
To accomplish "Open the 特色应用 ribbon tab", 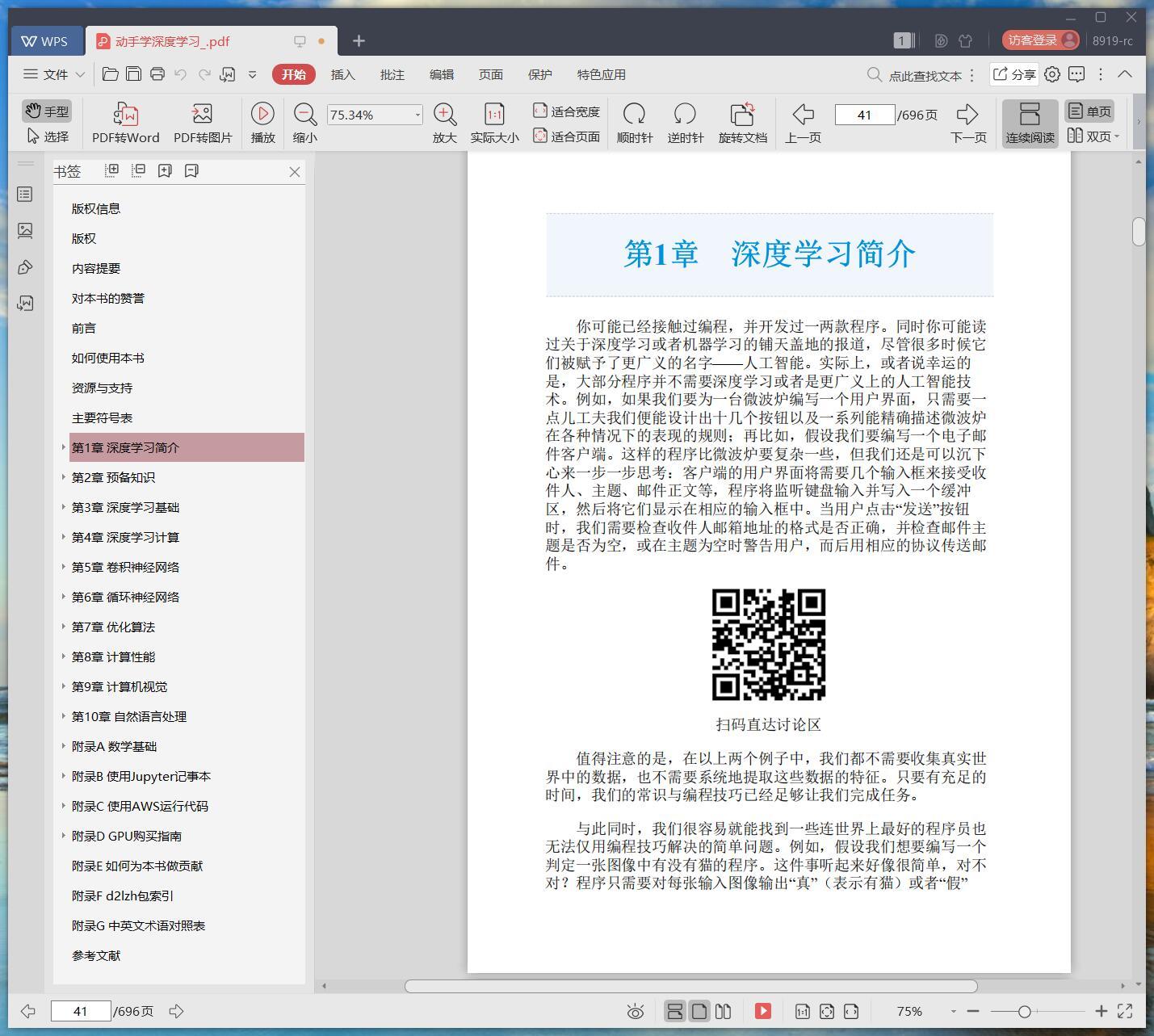I will pyautogui.click(x=601, y=74).
